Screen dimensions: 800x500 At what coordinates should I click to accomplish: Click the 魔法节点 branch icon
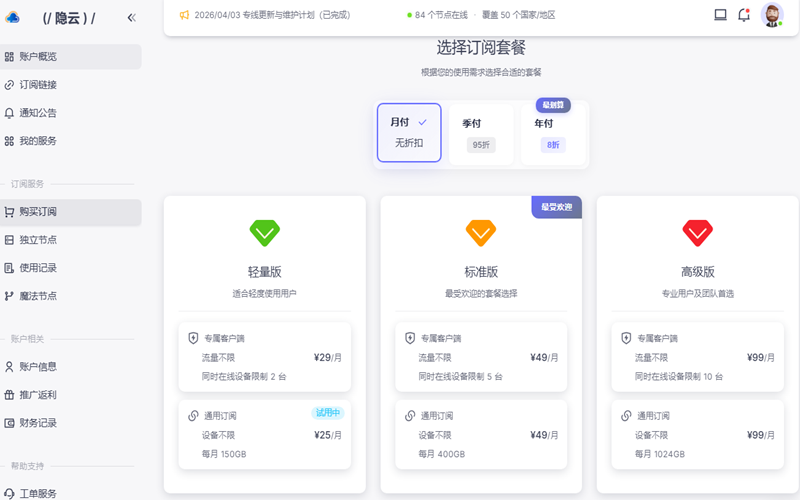tap(9, 296)
